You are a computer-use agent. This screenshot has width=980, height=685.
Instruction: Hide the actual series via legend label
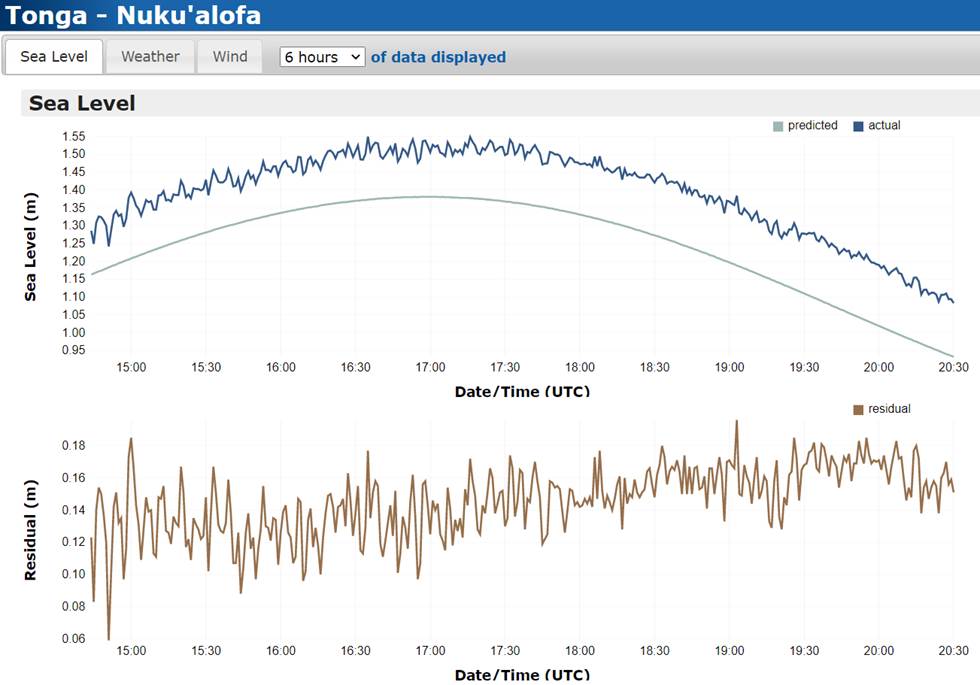884,126
